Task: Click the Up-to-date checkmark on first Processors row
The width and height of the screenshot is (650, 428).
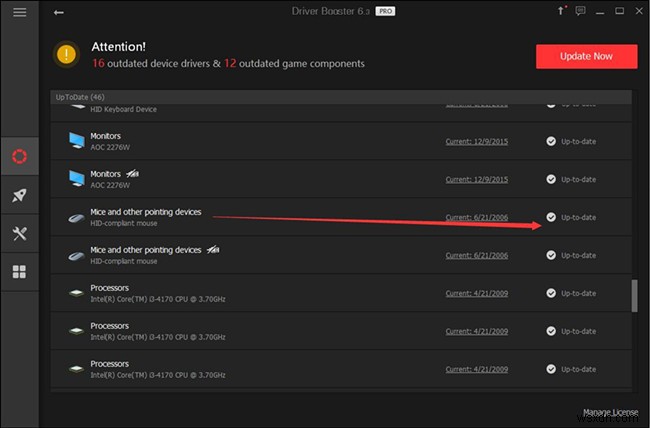Action: [x=551, y=293]
